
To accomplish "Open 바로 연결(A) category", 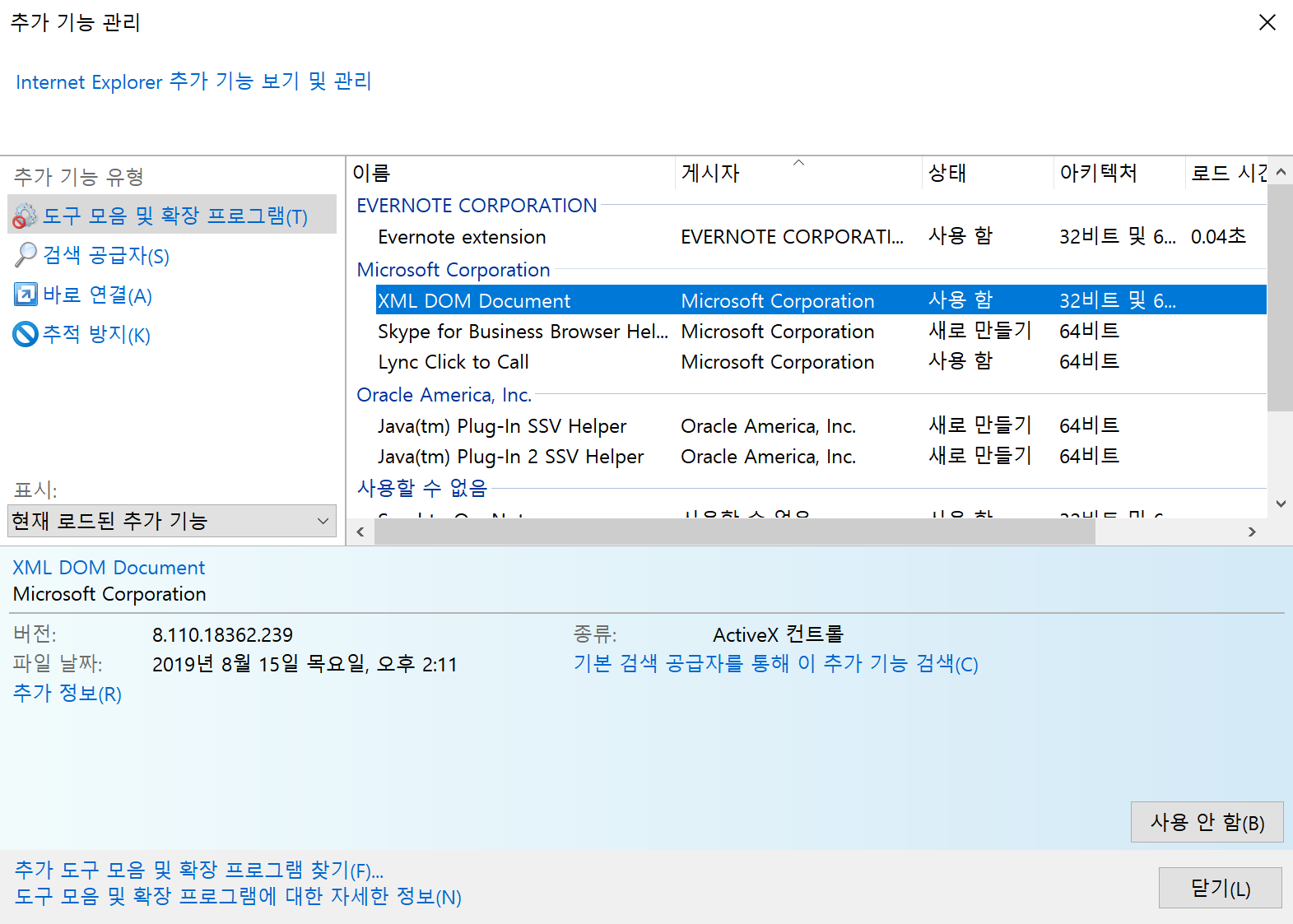I will click(x=98, y=295).
